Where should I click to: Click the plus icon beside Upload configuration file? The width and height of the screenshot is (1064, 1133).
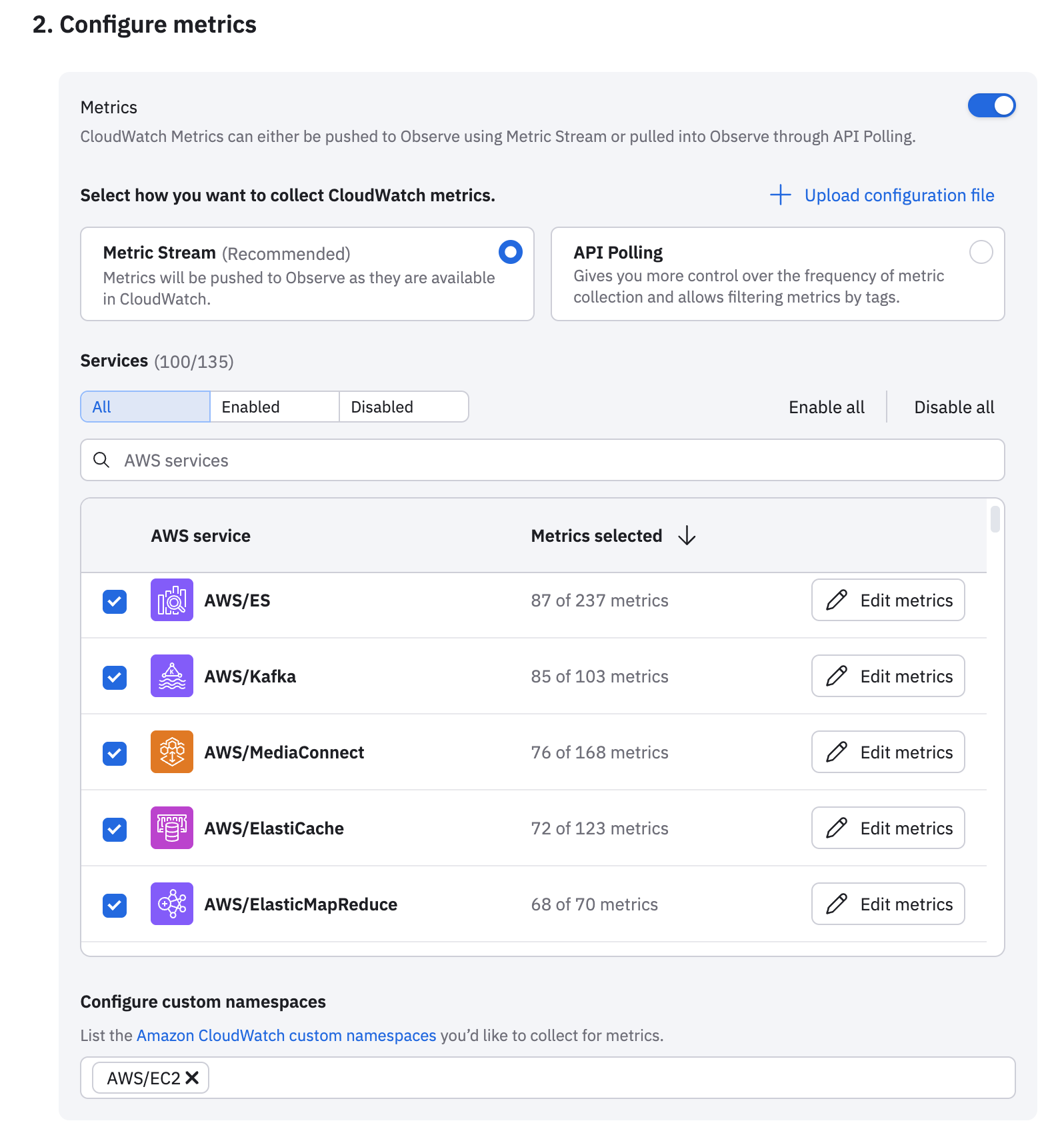(781, 195)
